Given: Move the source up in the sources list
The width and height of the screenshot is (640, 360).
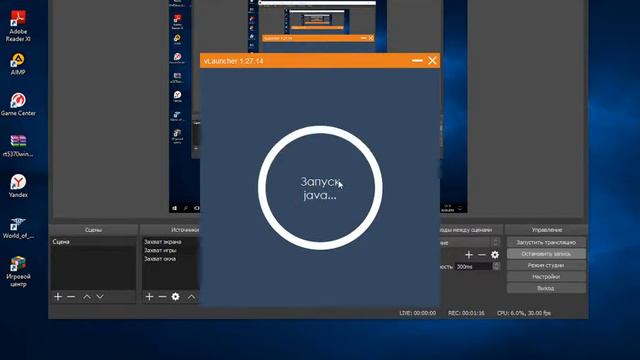Looking at the screenshot, I should tap(191, 297).
